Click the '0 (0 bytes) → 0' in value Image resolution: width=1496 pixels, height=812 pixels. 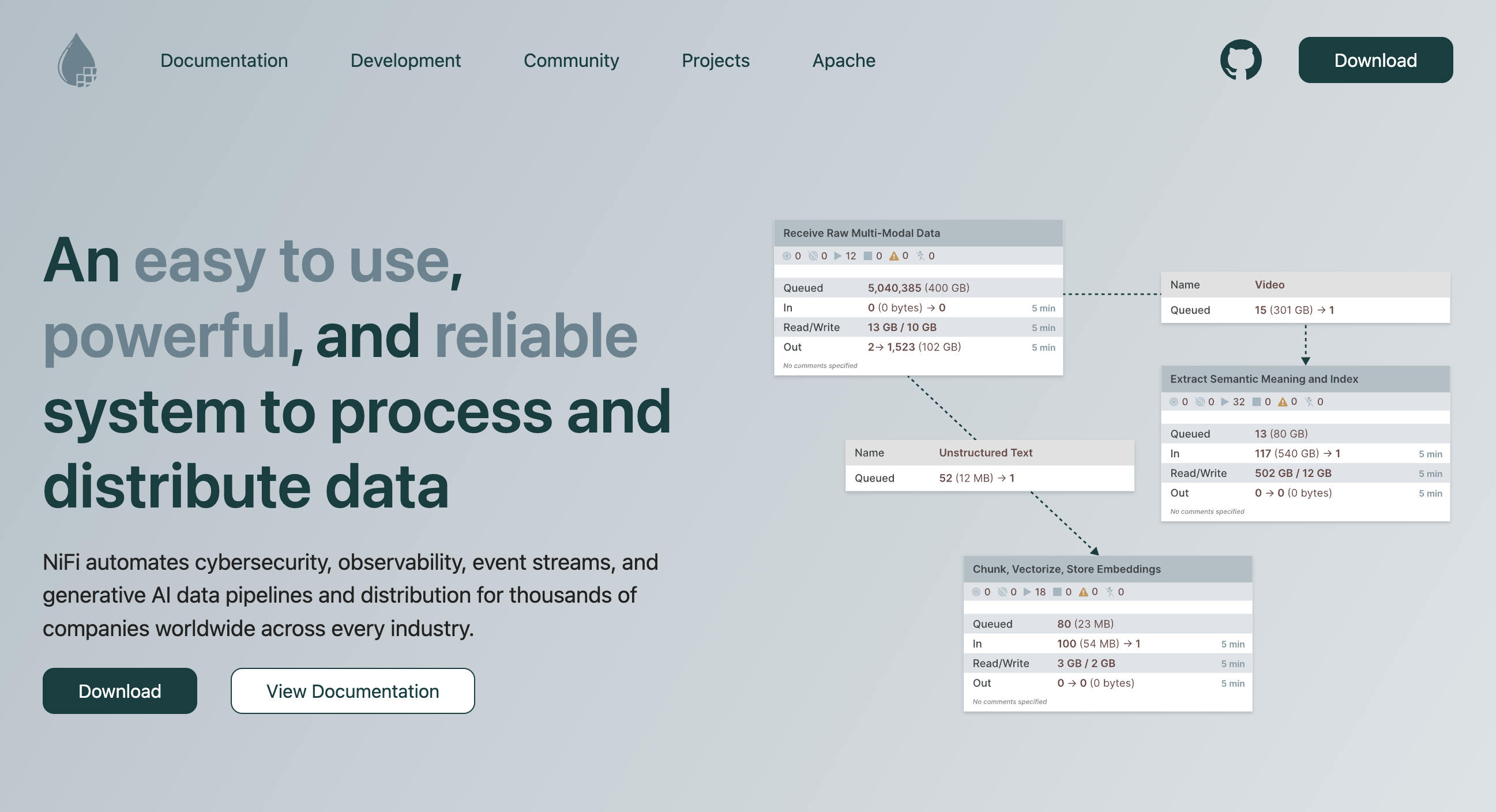907,307
